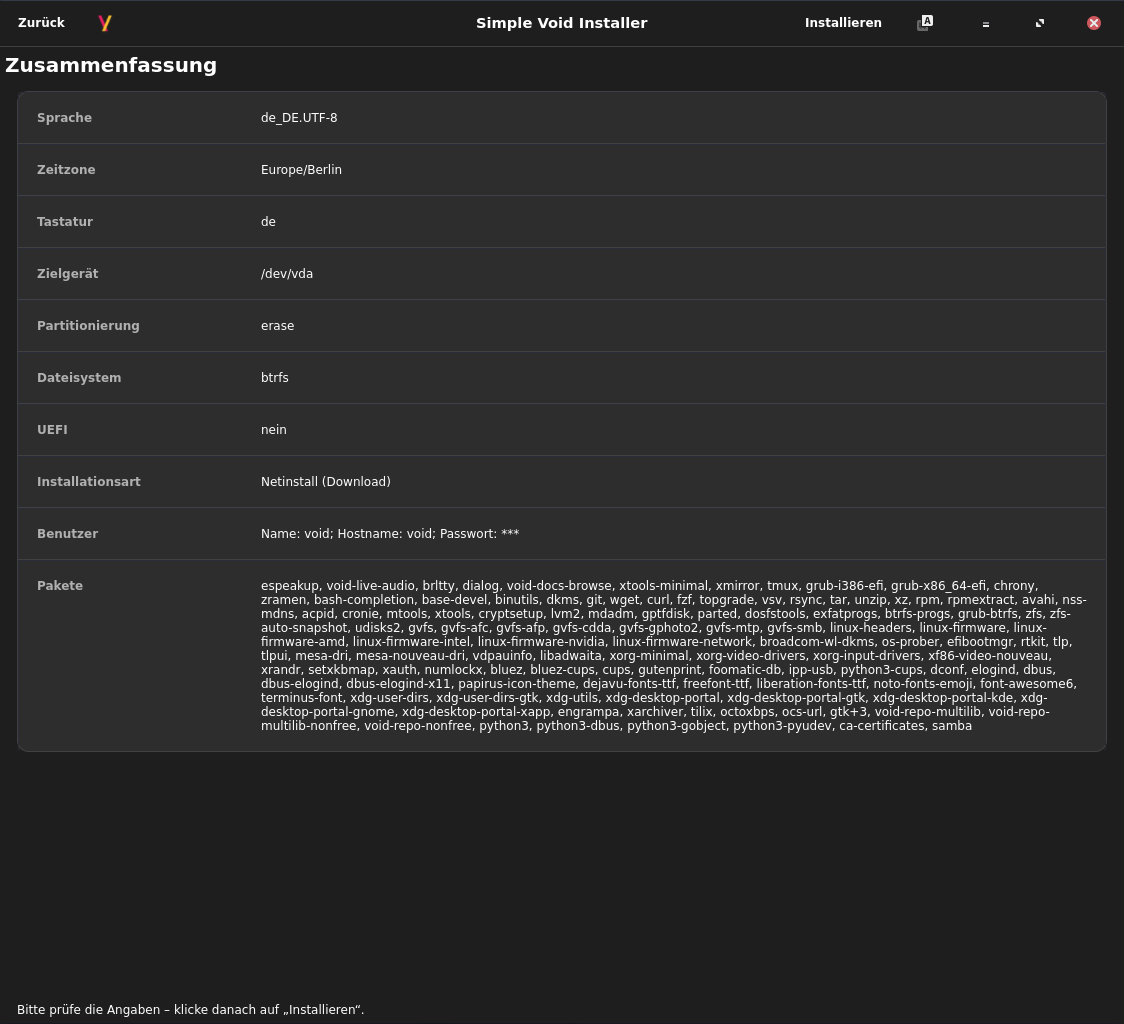Click the Zusammenfassung heading

pos(111,65)
